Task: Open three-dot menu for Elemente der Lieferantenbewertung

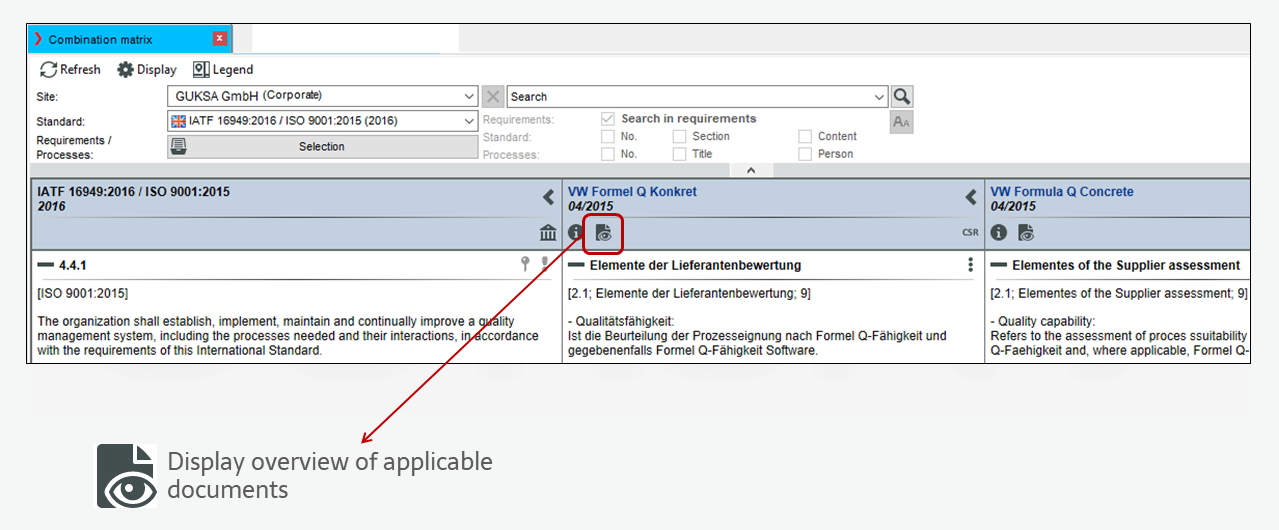Action: (x=970, y=265)
